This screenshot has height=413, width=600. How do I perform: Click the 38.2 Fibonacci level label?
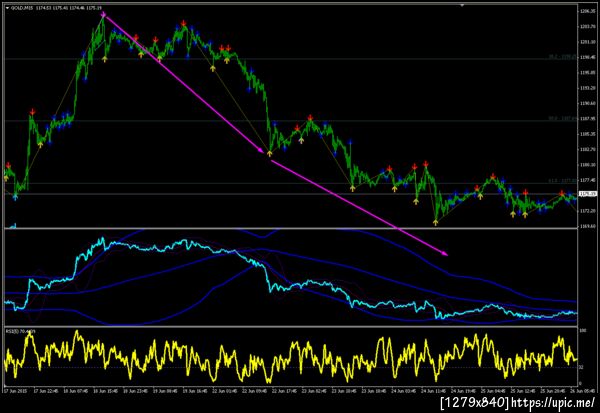click(562, 57)
